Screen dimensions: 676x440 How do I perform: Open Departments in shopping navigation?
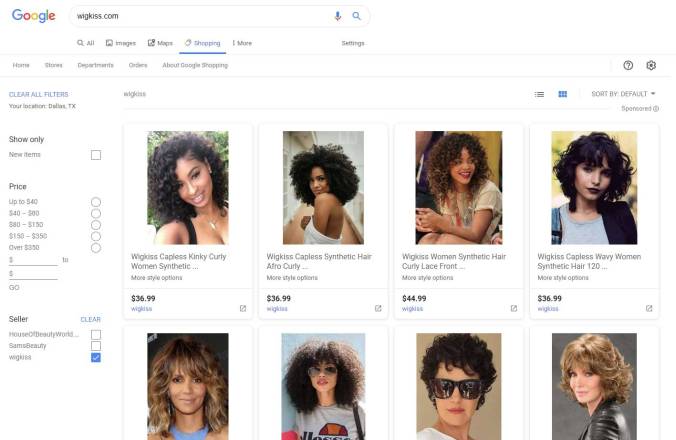click(x=95, y=65)
